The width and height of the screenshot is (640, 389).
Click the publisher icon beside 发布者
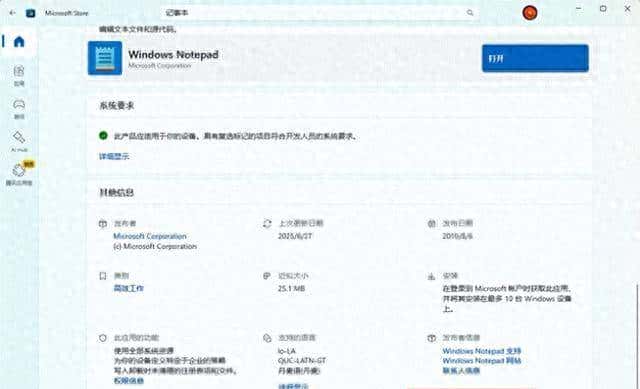(x=103, y=224)
